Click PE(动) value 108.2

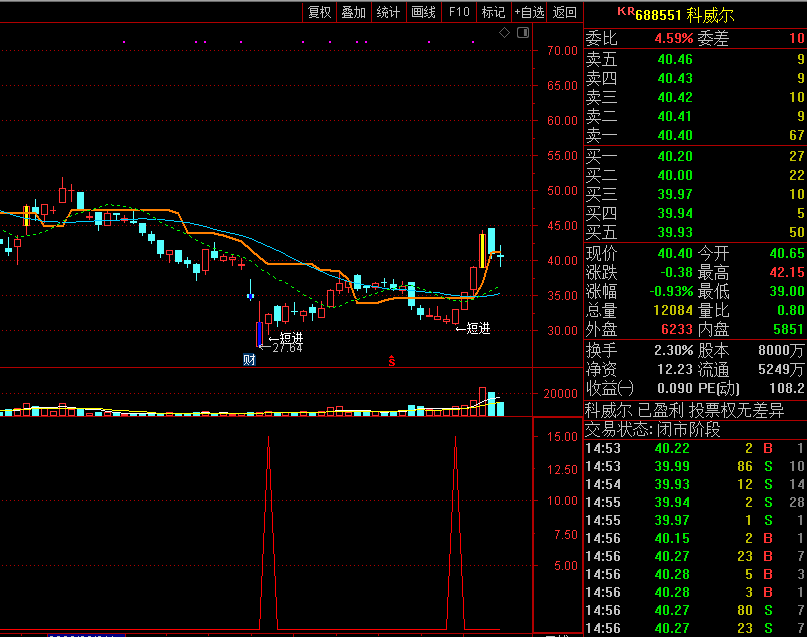pos(787,388)
